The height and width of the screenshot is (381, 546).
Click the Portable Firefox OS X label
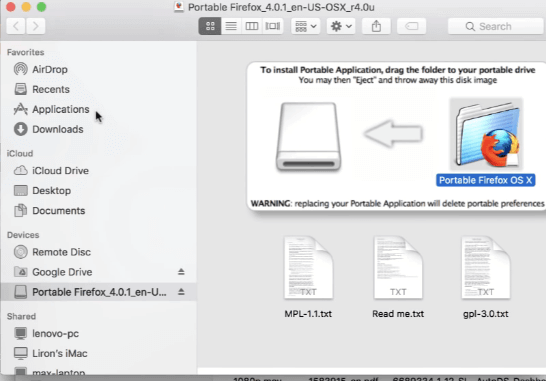pyautogui.click(x=485, y=180)
